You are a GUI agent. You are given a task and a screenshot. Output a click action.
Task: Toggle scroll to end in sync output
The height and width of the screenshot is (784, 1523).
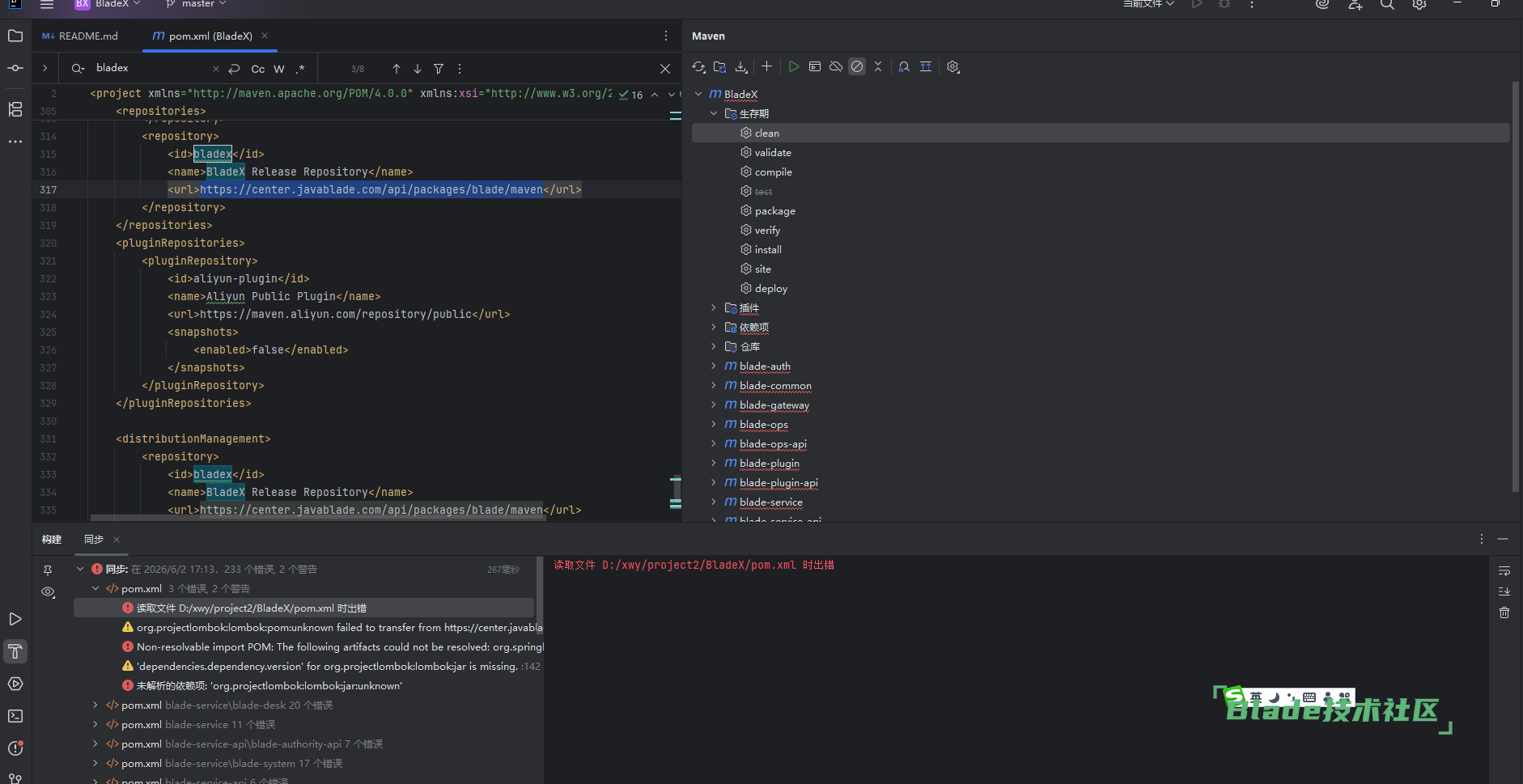[1504, 591]
